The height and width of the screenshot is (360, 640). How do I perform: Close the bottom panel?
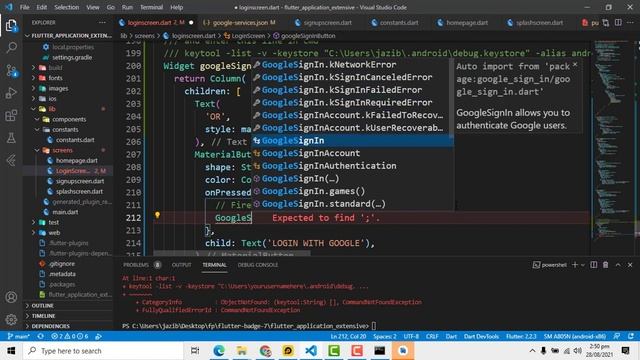630,265
